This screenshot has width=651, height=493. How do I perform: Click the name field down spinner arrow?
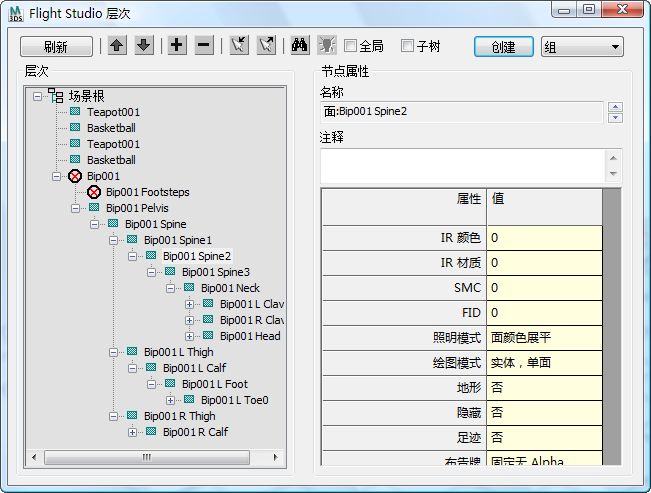pyautogui.click(x=615, y=118)
